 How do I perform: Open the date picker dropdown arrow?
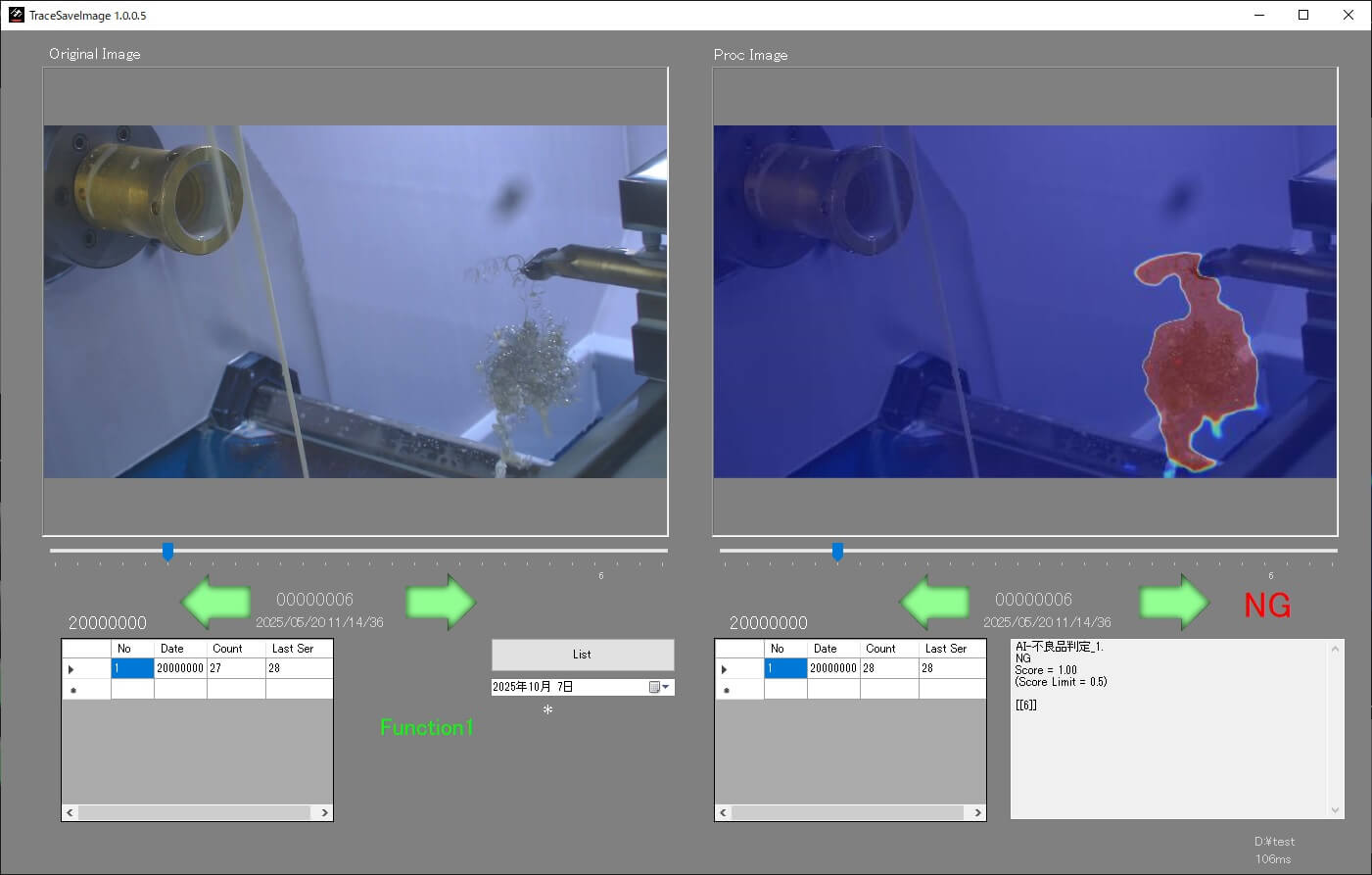668,686
